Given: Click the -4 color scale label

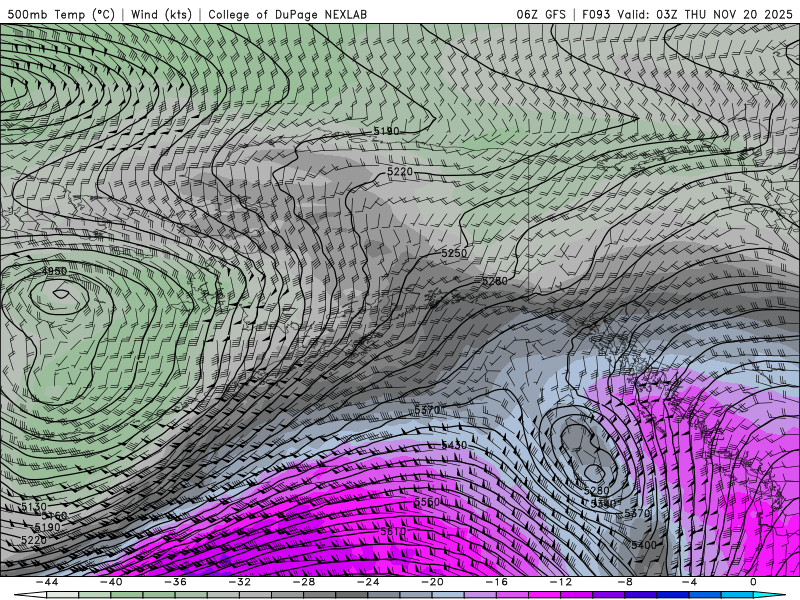Looking at the screenshot, I should click(x=690, y=582).
